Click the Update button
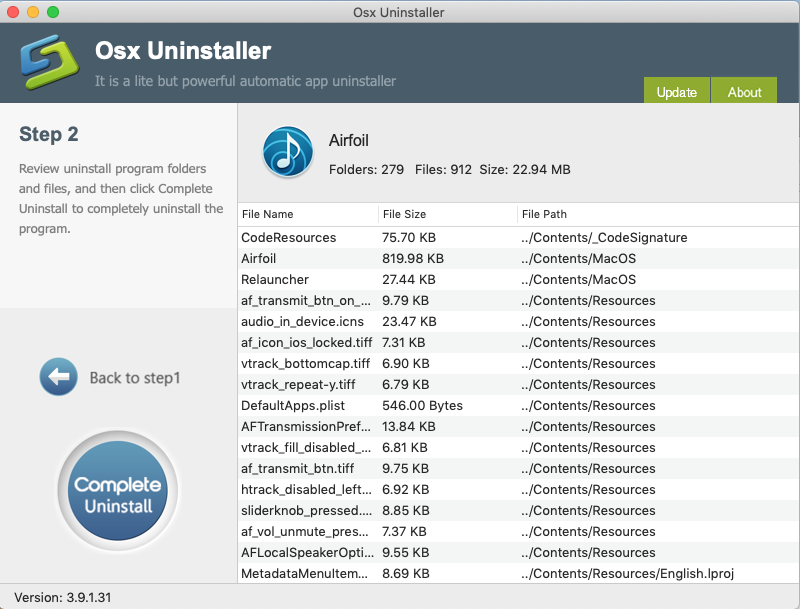The image size is (800, 609). click(676, 91)
